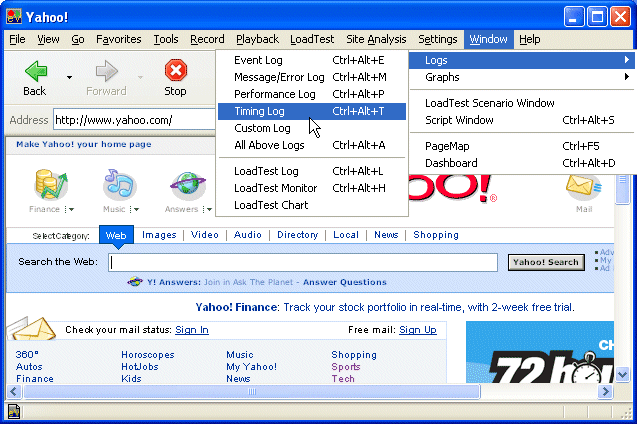
Task: Open Dashboard entry
Action: pos(521,163)
